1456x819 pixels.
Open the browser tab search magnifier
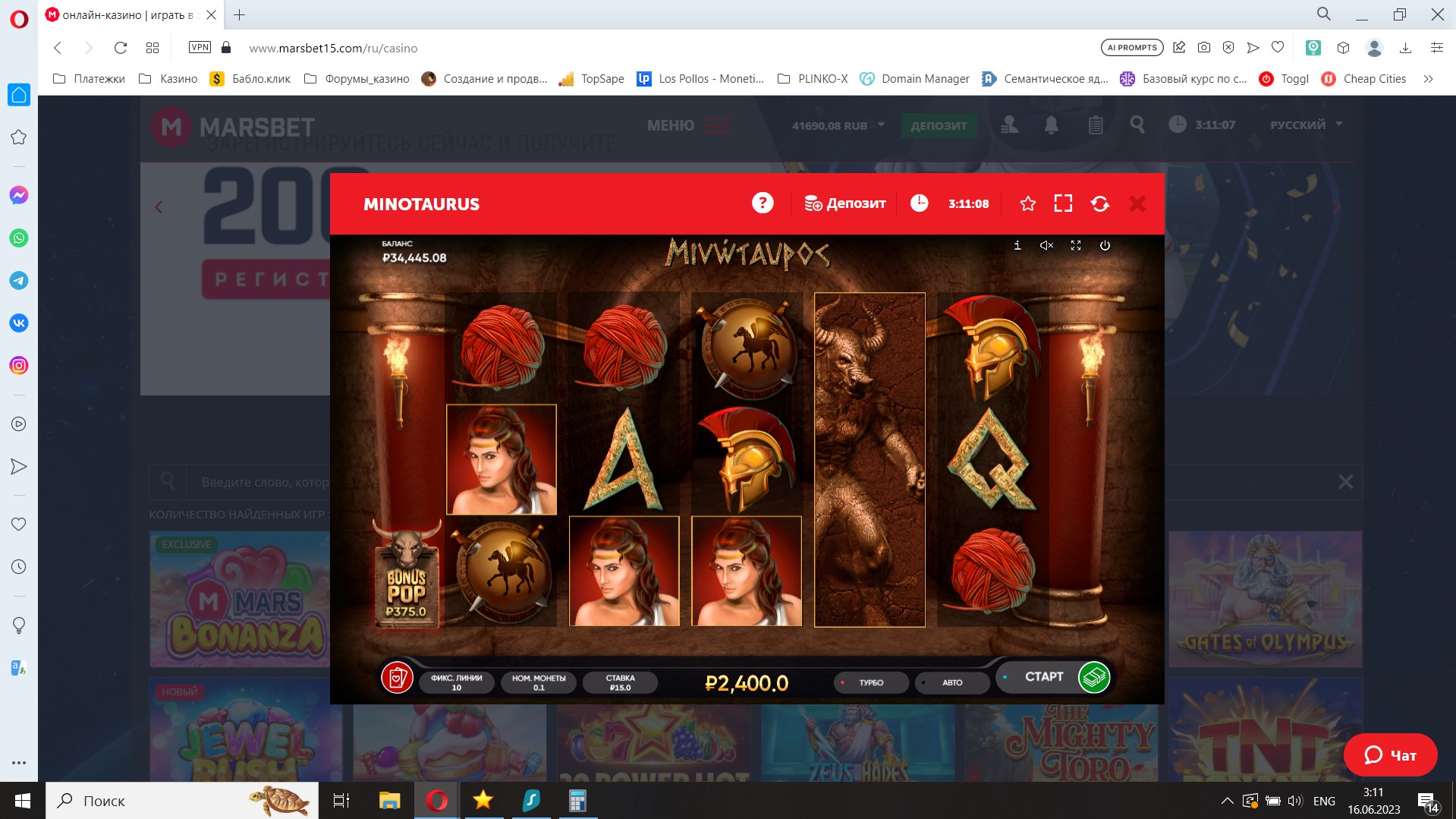[1324, 14]
